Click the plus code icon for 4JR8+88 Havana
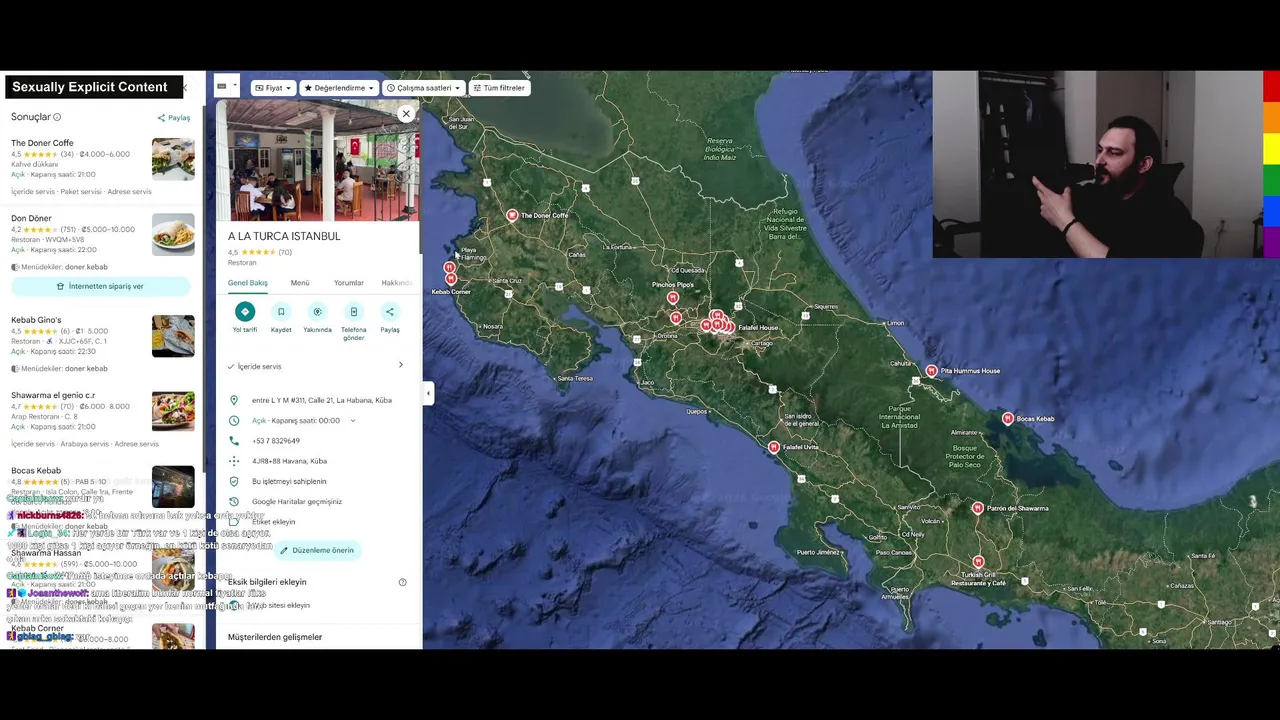Screen dimensions: 1280x720 tap(234, 461)
